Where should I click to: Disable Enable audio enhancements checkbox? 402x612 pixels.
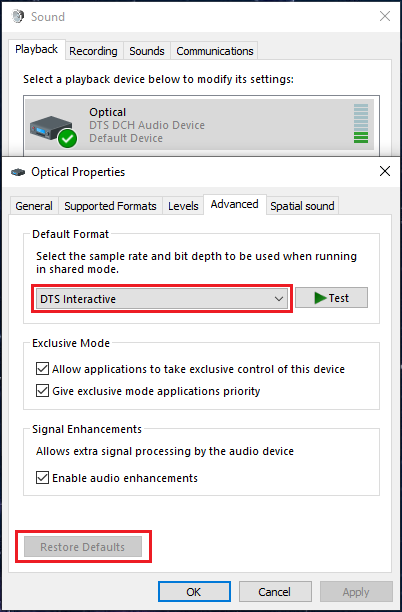pyautogui.click(x=42, y=478)
